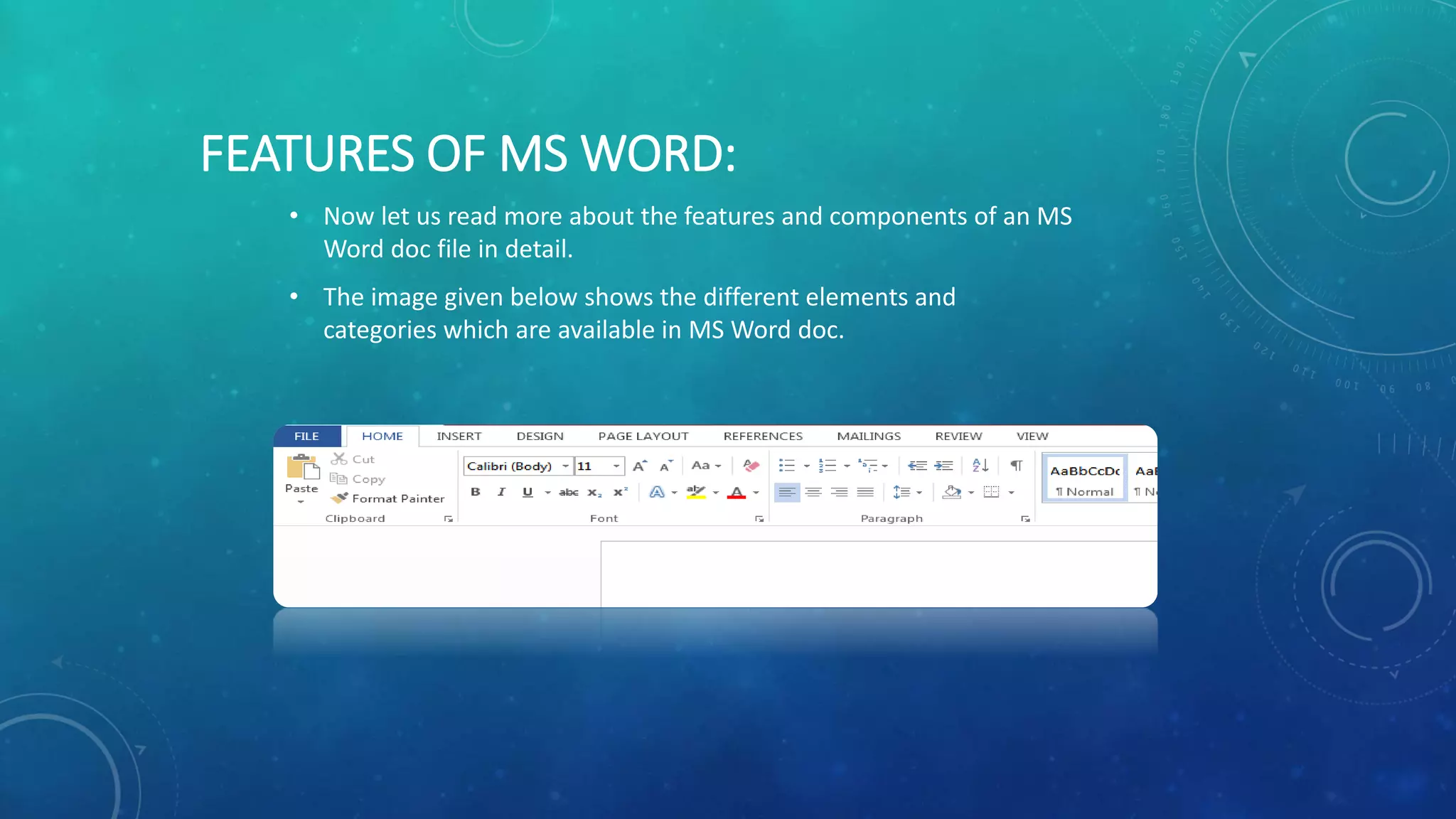The height and width of the screenshot is (819, 1456).
Task: Select Center alignment
Action: point(813,492)
